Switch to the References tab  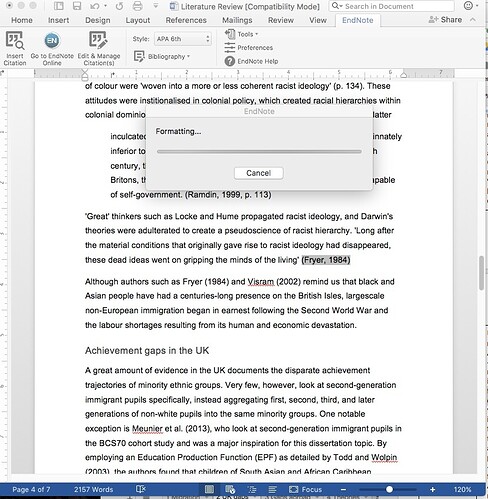pyautogui.click(x=186, y=20)
